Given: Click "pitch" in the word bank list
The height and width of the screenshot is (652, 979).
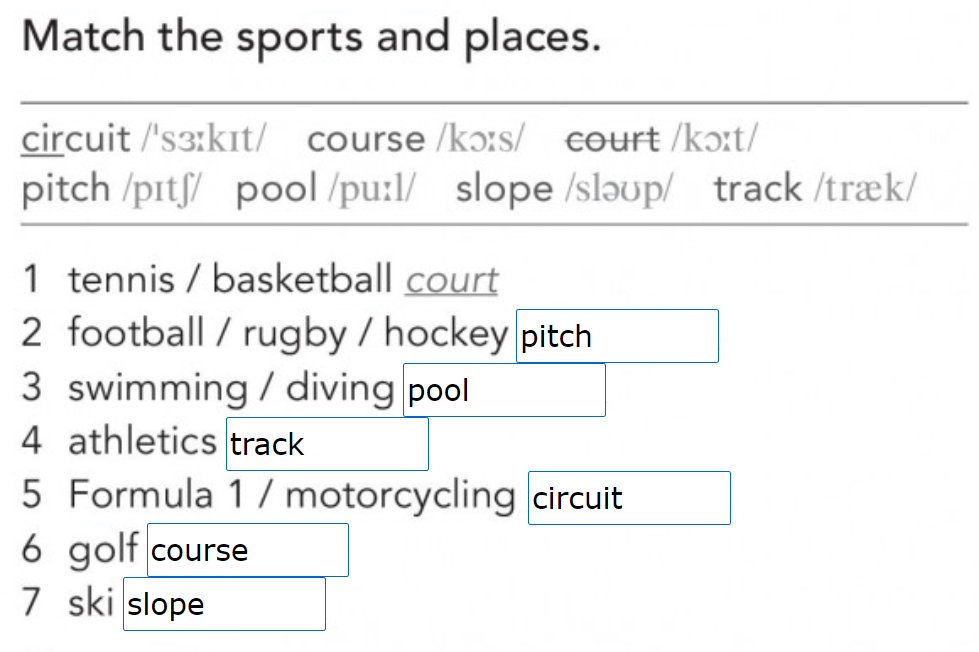Looking at the screenshot, I should tap(66, 188).
